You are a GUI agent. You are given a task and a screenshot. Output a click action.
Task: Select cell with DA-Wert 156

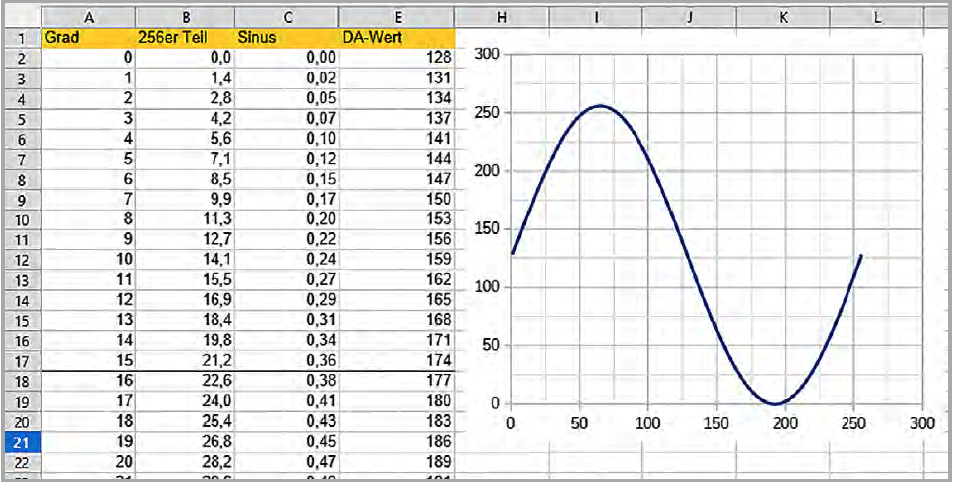tap(397, 240)
